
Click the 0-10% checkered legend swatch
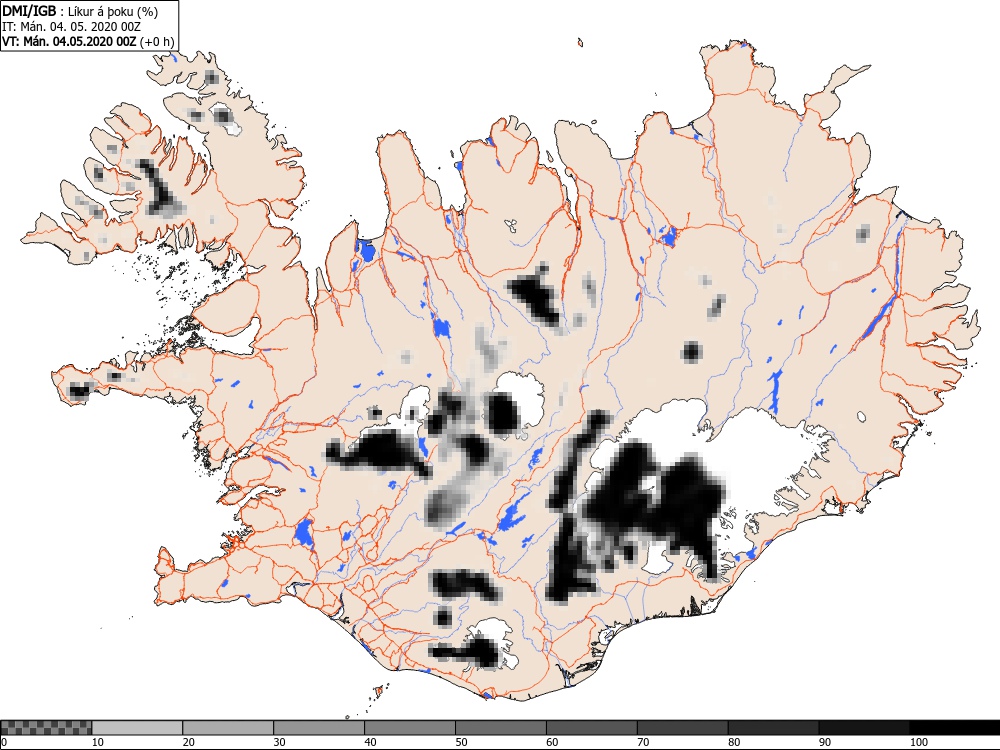[47, 728]
